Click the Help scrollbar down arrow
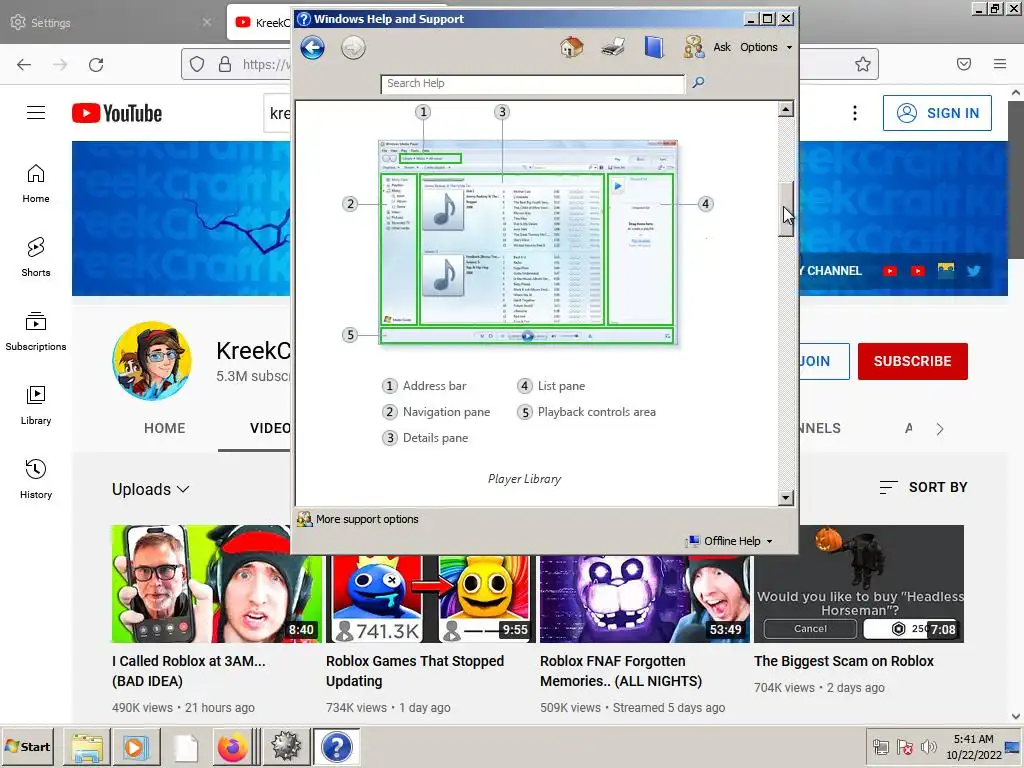Viewport: 1024px width, 768px height. tap(786, 498)
